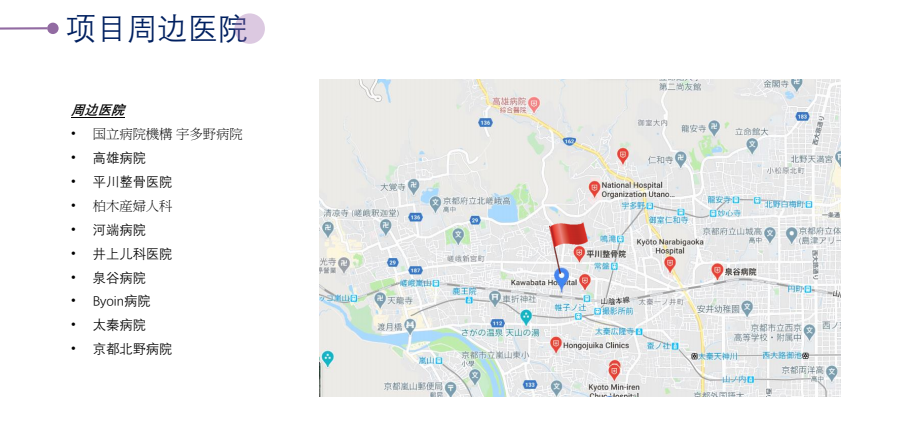This screenshot has width=901, height=421.
Task: Select the 高雄病院 hospital map pin
Action: (x=534, y=105)
